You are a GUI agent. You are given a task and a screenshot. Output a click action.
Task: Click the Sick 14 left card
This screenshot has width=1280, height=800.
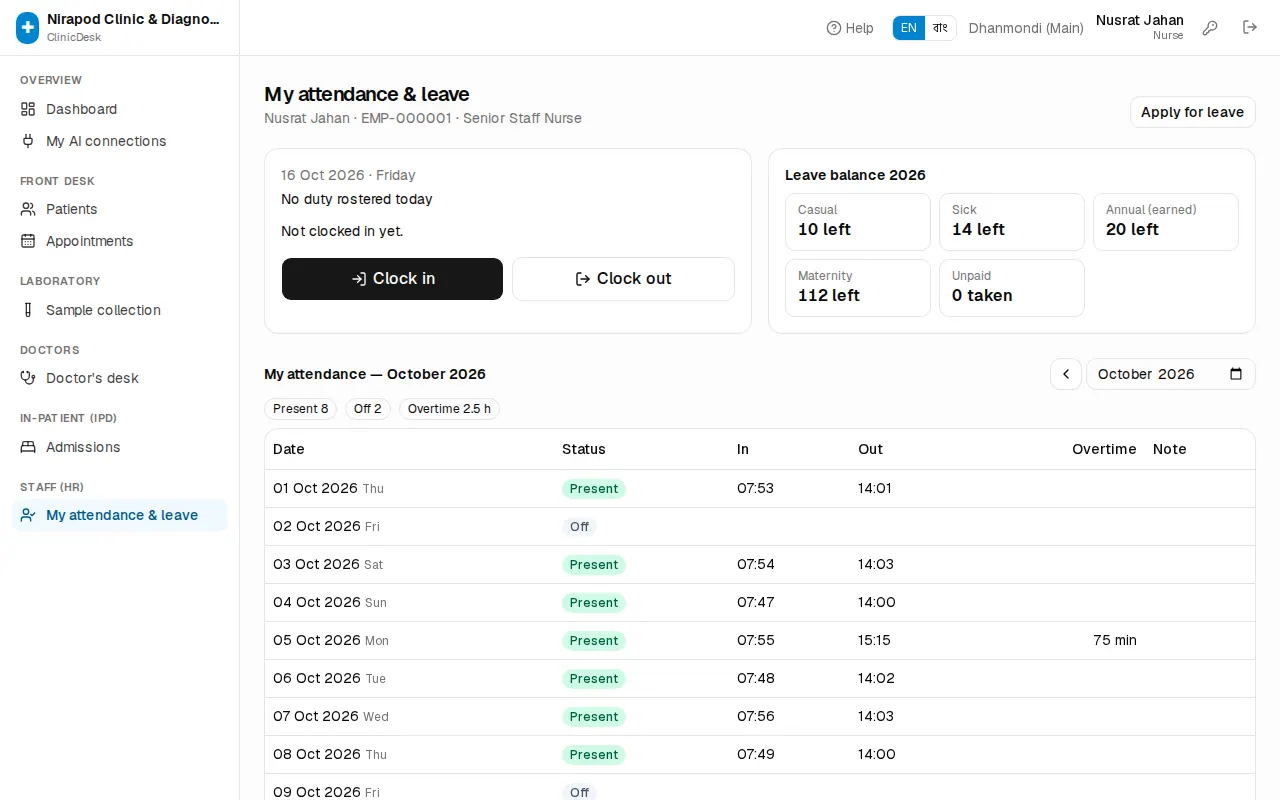coord(1012,222)
